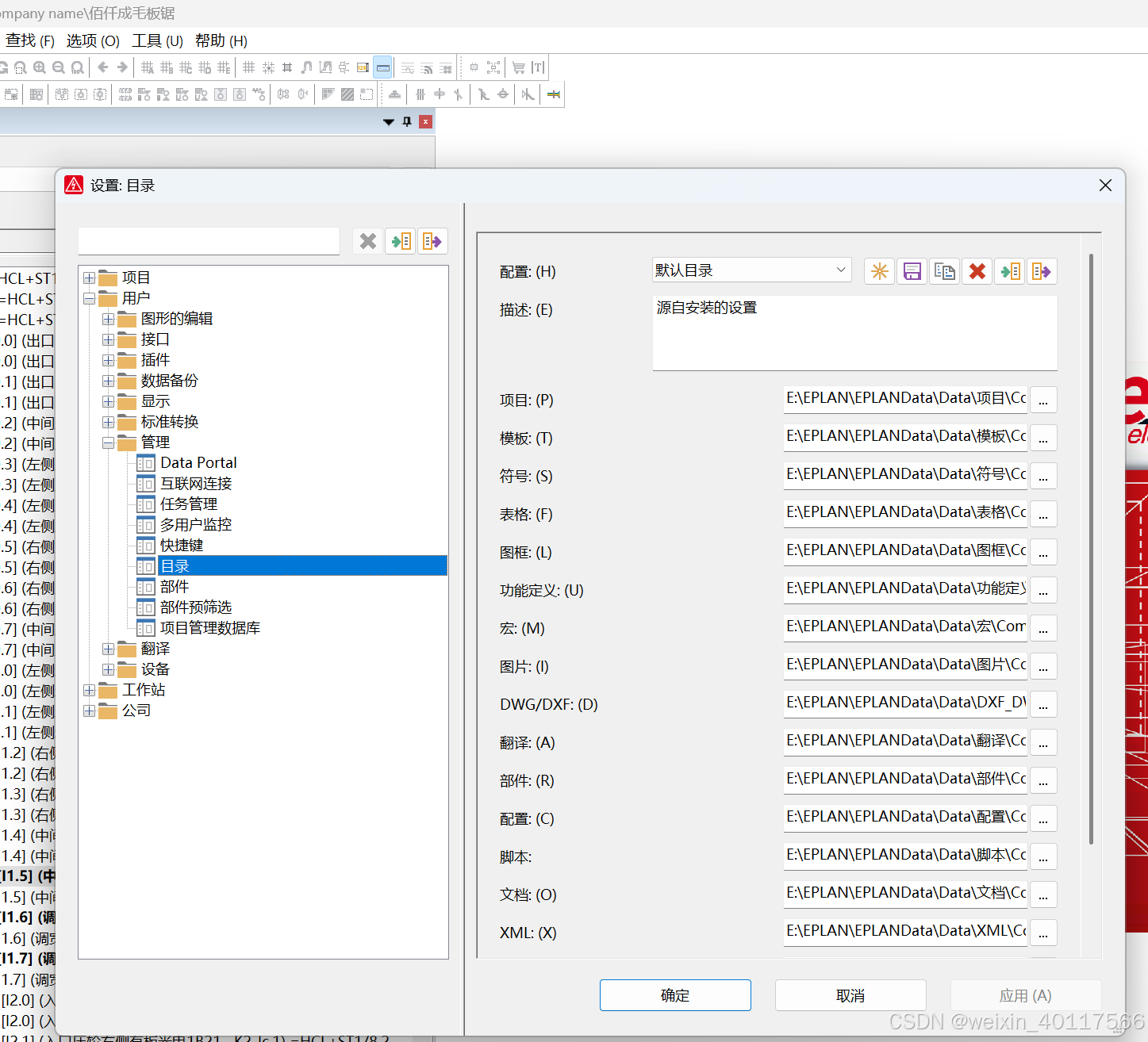
Task: Open the 查找 (F) menu
Action: coord(30,40)
